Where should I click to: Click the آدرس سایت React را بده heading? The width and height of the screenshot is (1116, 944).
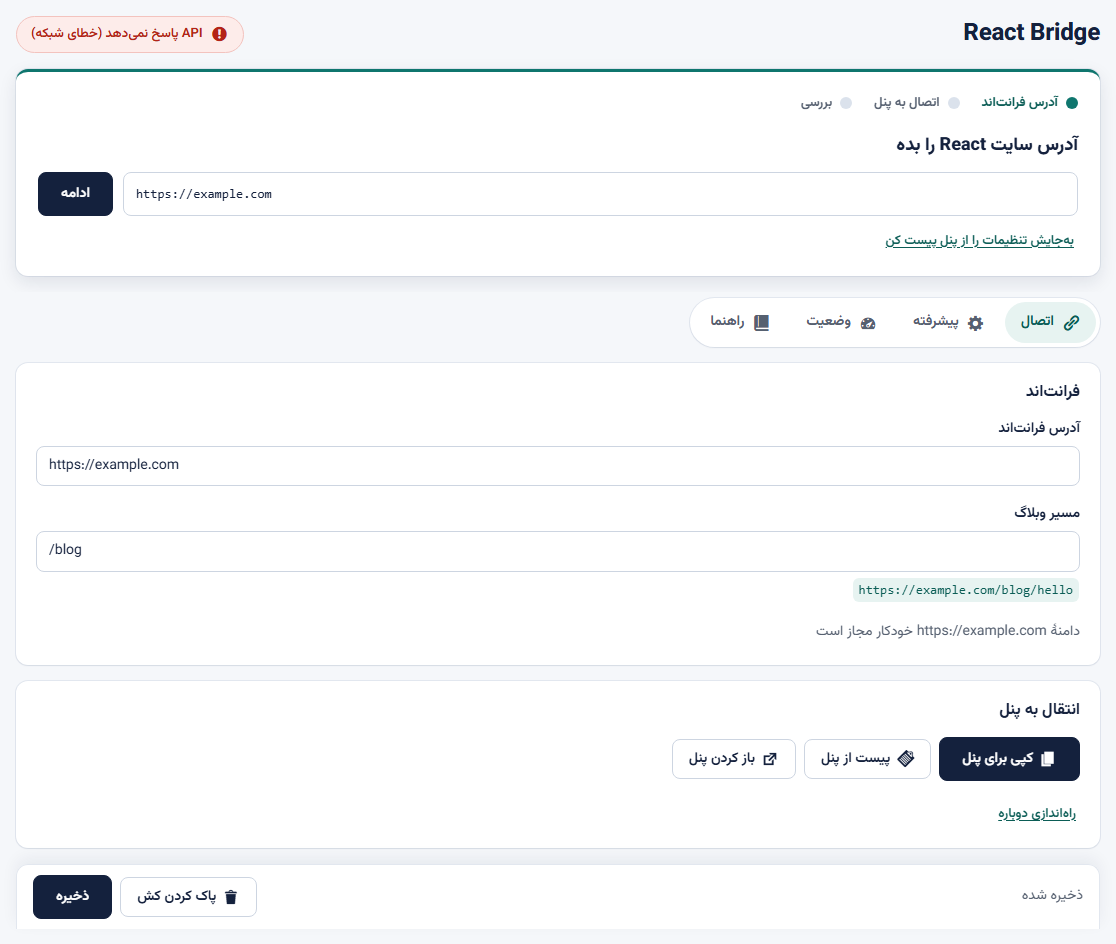987,145
